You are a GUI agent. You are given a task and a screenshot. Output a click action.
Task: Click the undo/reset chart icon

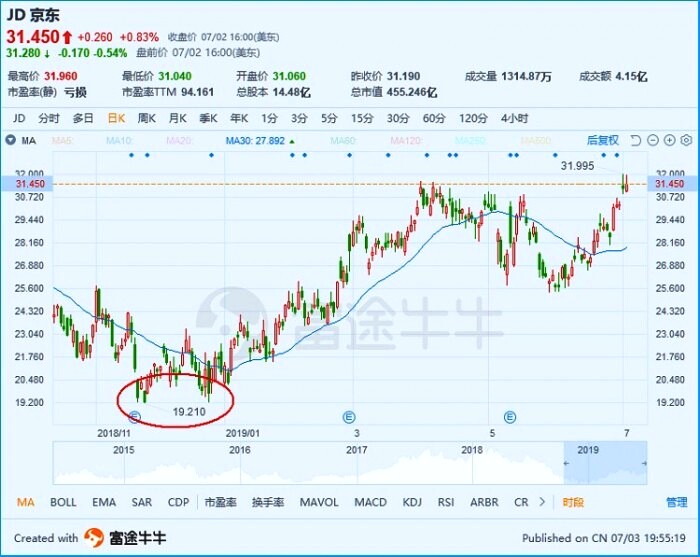[x=635, y=141]
